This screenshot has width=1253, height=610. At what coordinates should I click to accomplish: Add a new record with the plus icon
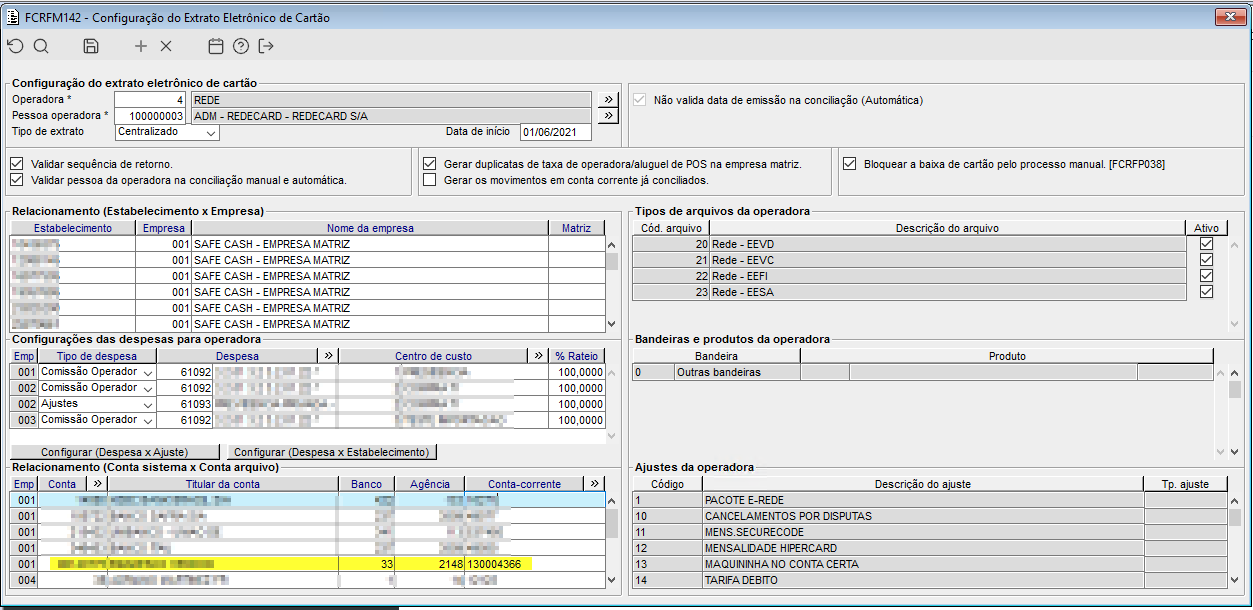[x=141, y=46]
